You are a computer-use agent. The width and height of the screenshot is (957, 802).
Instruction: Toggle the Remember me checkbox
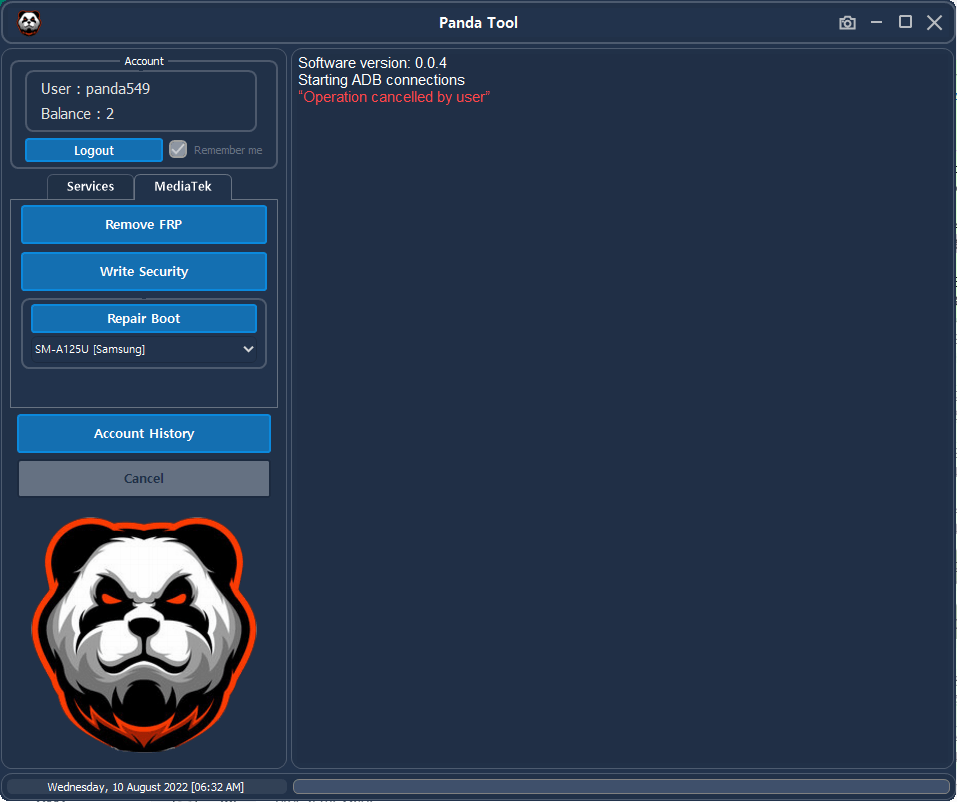coord(177,149)
